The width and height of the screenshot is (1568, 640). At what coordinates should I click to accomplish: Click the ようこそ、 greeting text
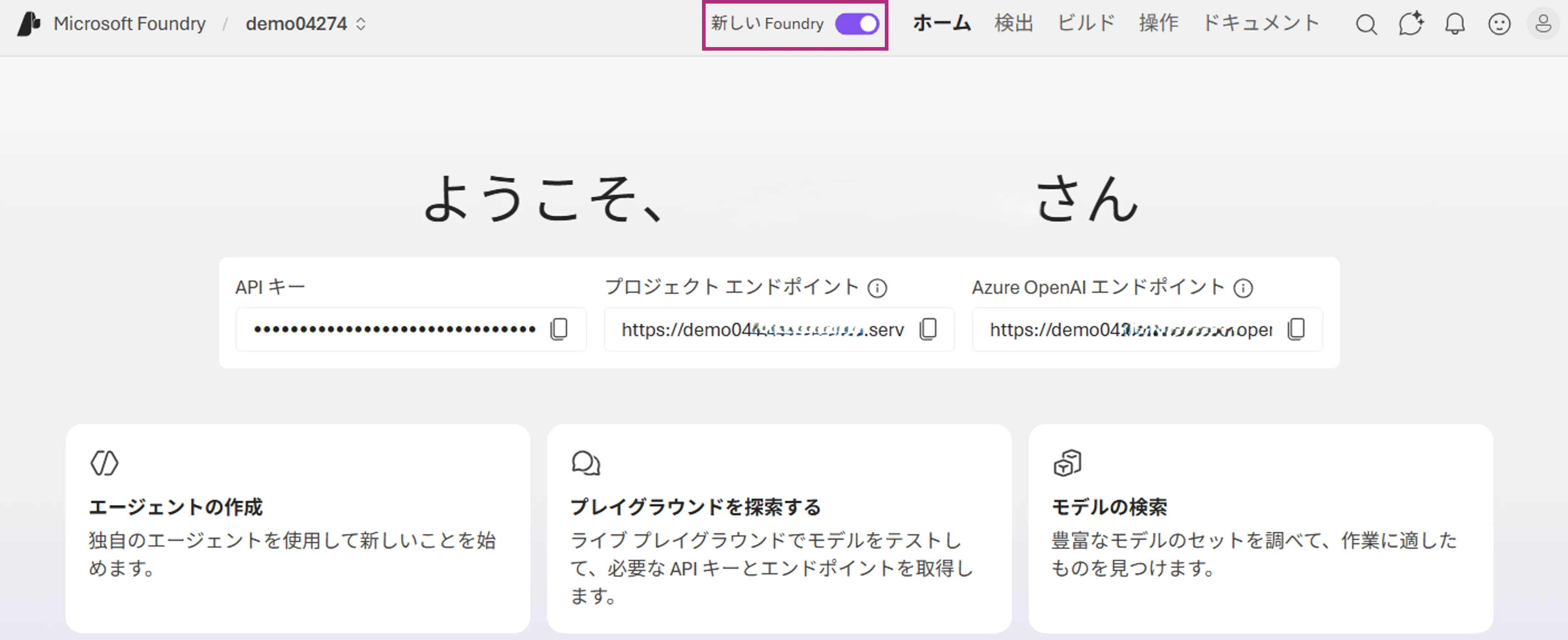tap(543, 199)
